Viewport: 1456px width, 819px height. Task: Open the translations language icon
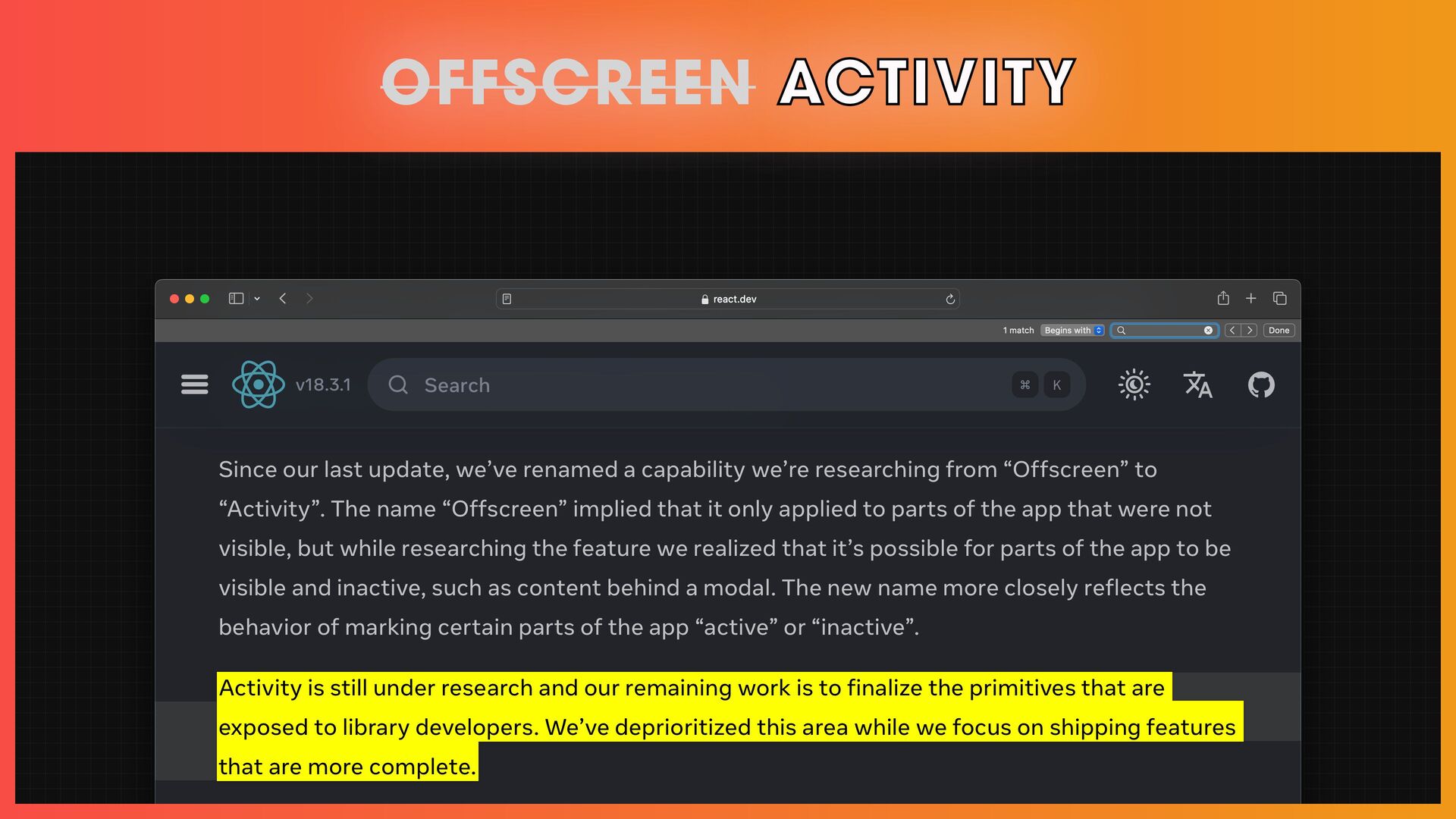pos(1197,384)
